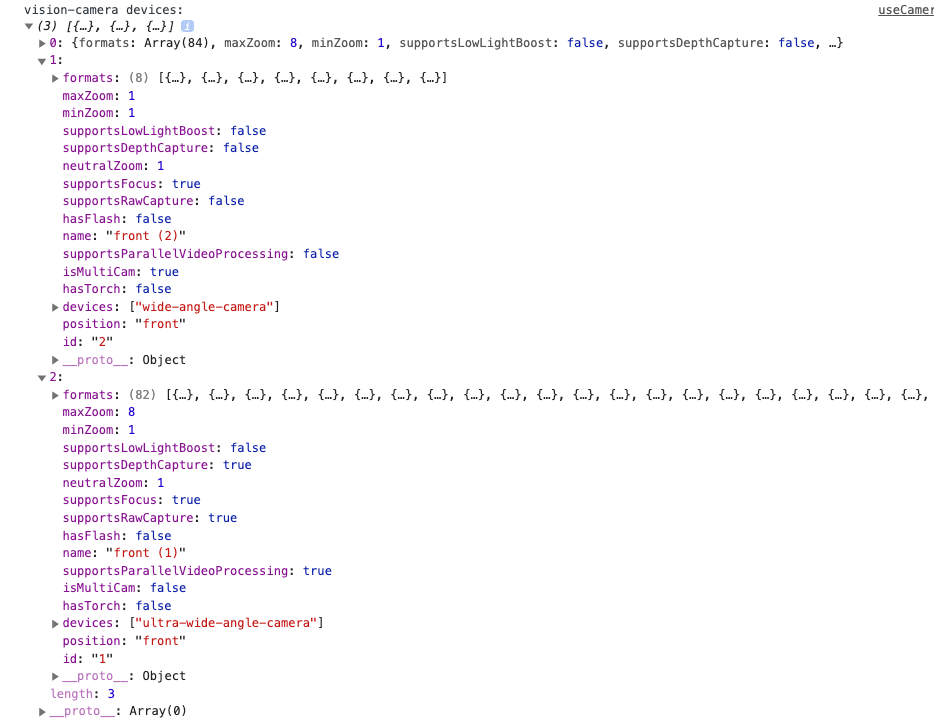Click supportsParallelVideoProcessing: true property
Image resolution: width=934 pixels, height=722 pixels.
tap(197, 571)
